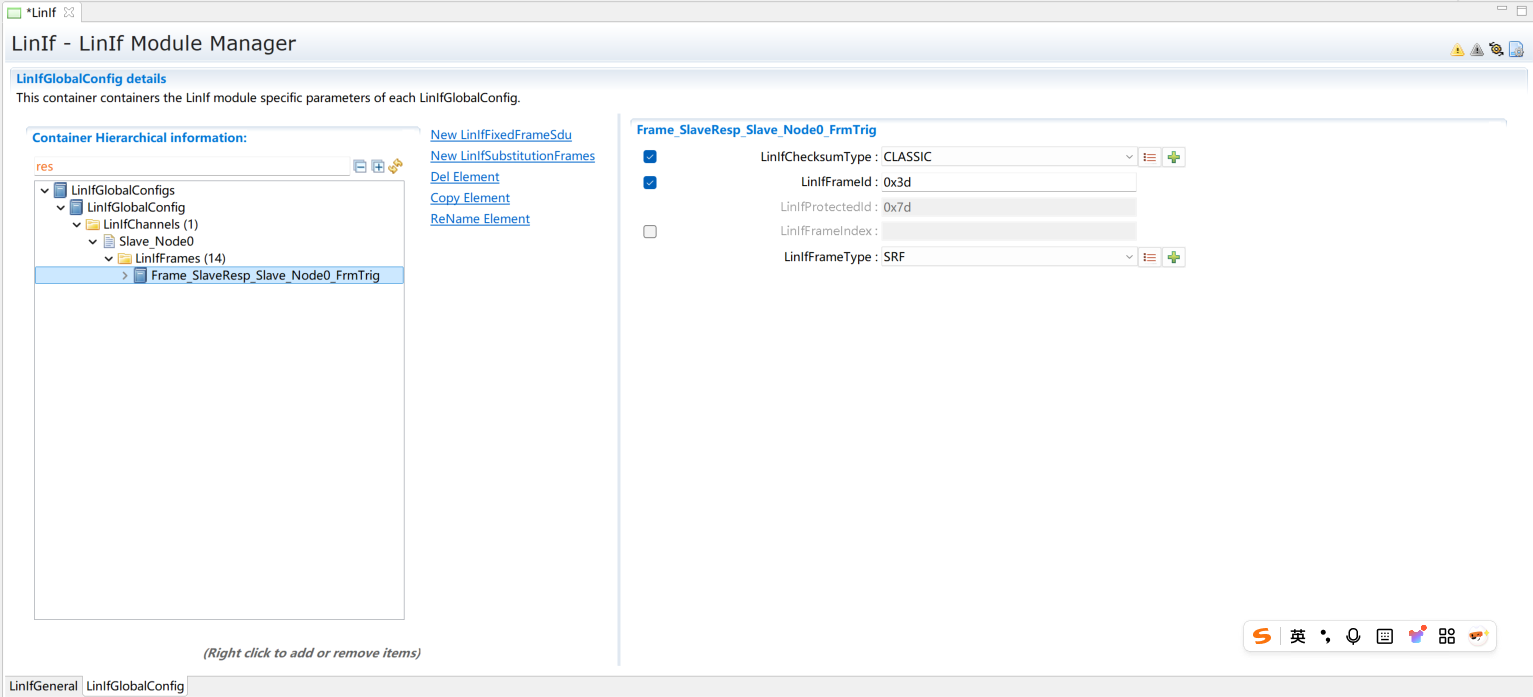Uncheck the LinIfFrameId checkbox
1533x697 pixels.
click(650, 182)
